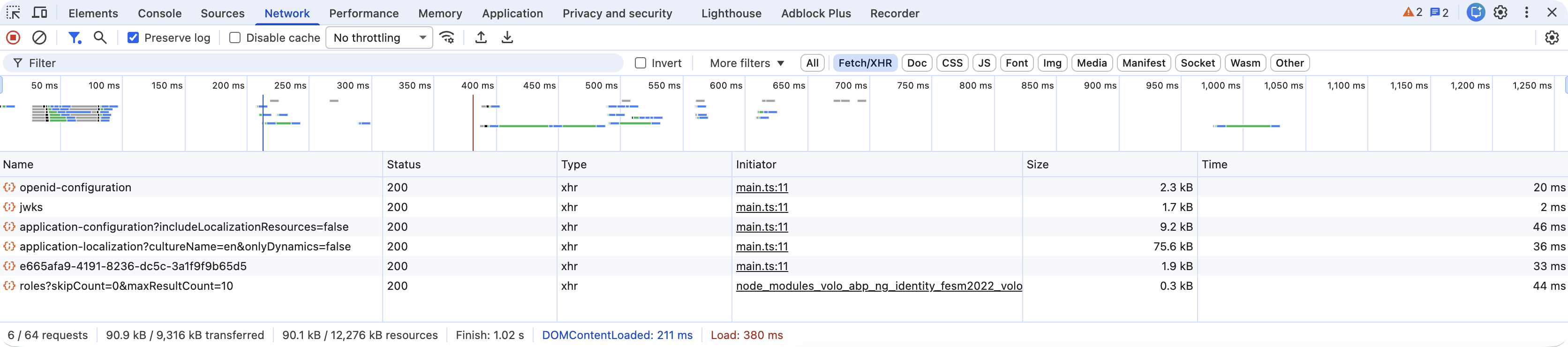Open the network search magnifier

[x=100, y=38]
